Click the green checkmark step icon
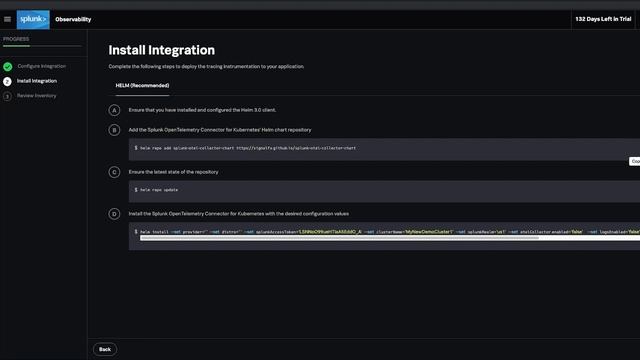Image resolution: width=640 pixels, height=360 pixels. [7, 67]
